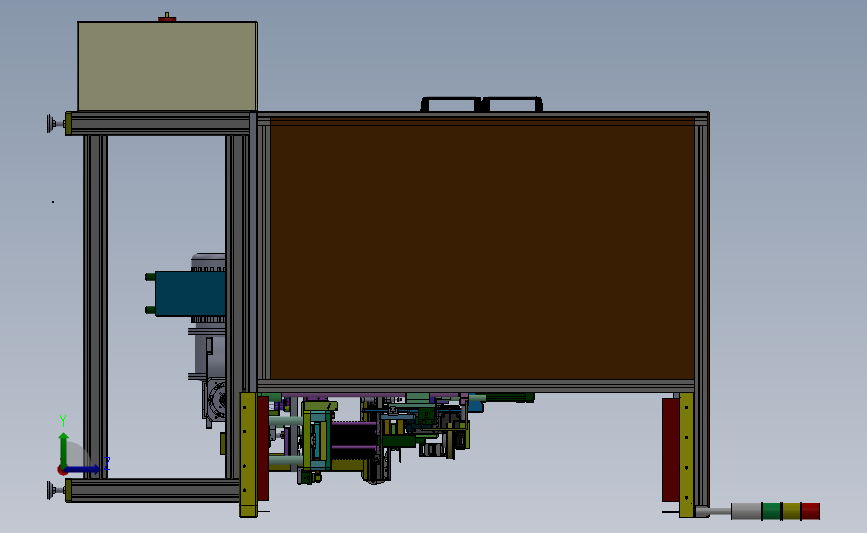This screenshot has height=533, width=867.
Task: Pick the left olive-yellow bracket plate
Action: pos(248,454)
